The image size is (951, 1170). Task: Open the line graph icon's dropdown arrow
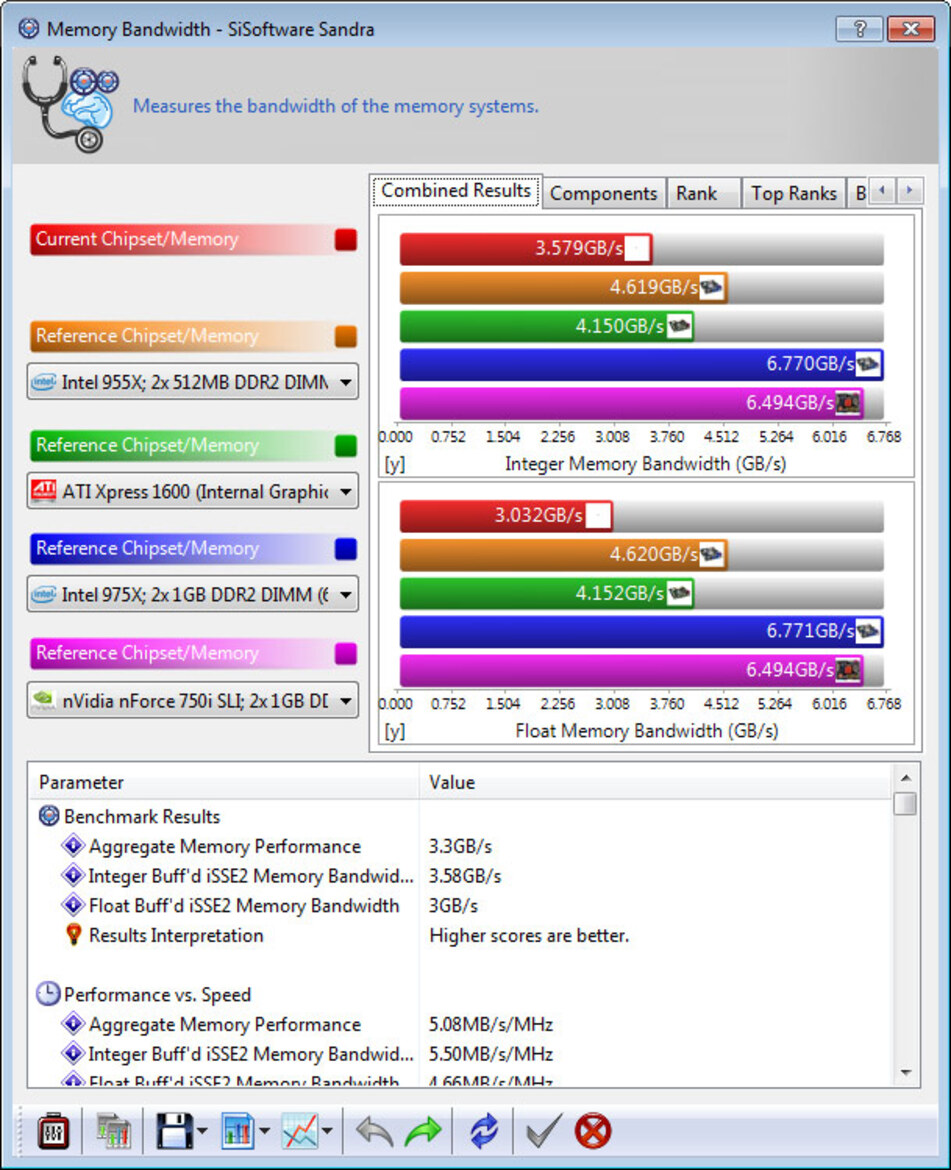click(327, 1132)
